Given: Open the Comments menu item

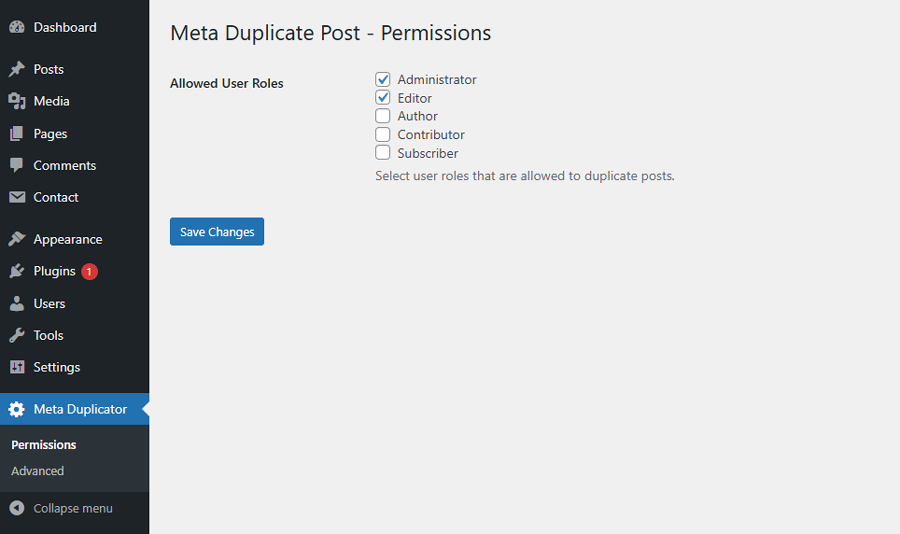Looking at the screenshot, I should tap(75, 165).
